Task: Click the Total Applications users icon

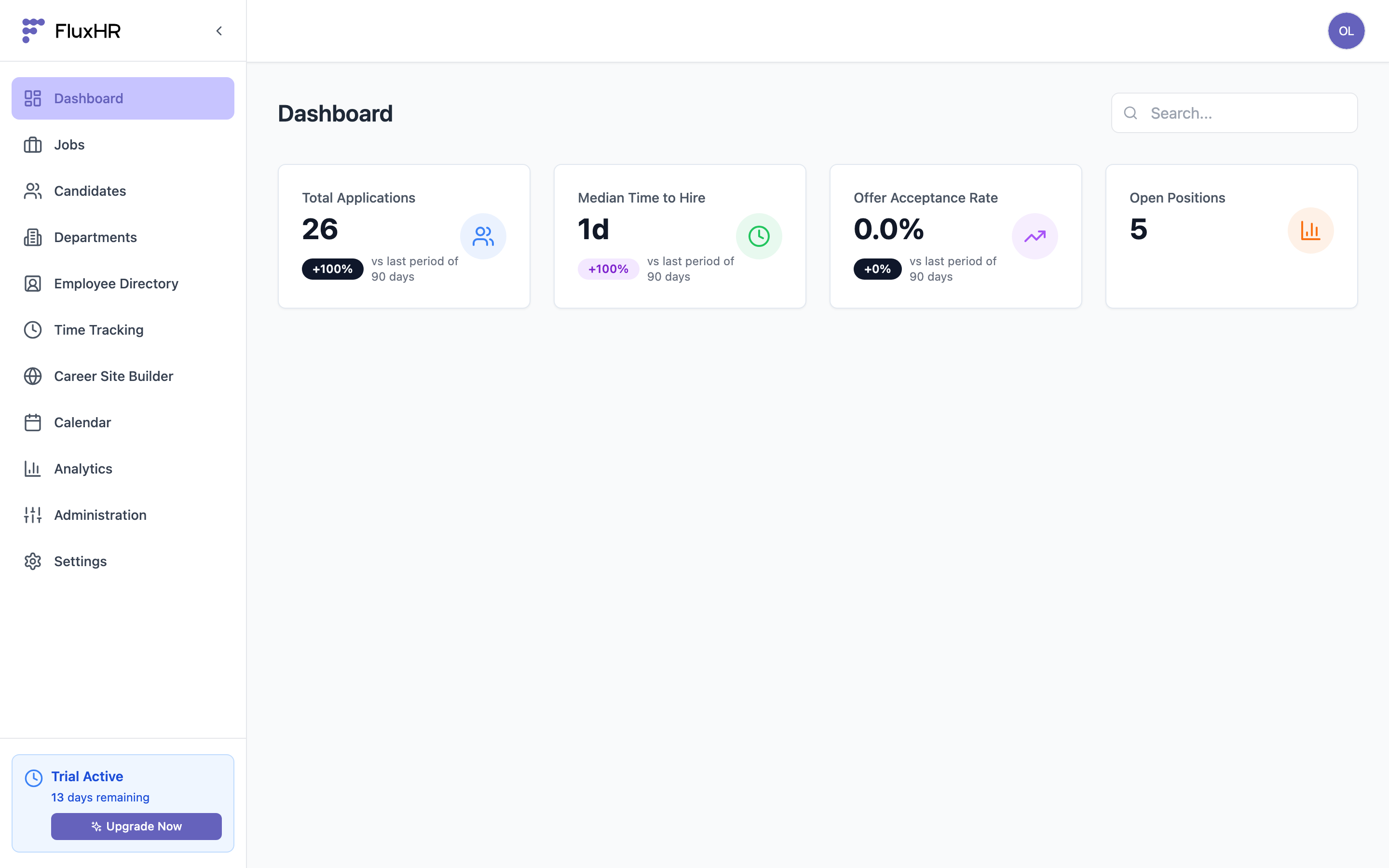Action: (x=483, y=236)
